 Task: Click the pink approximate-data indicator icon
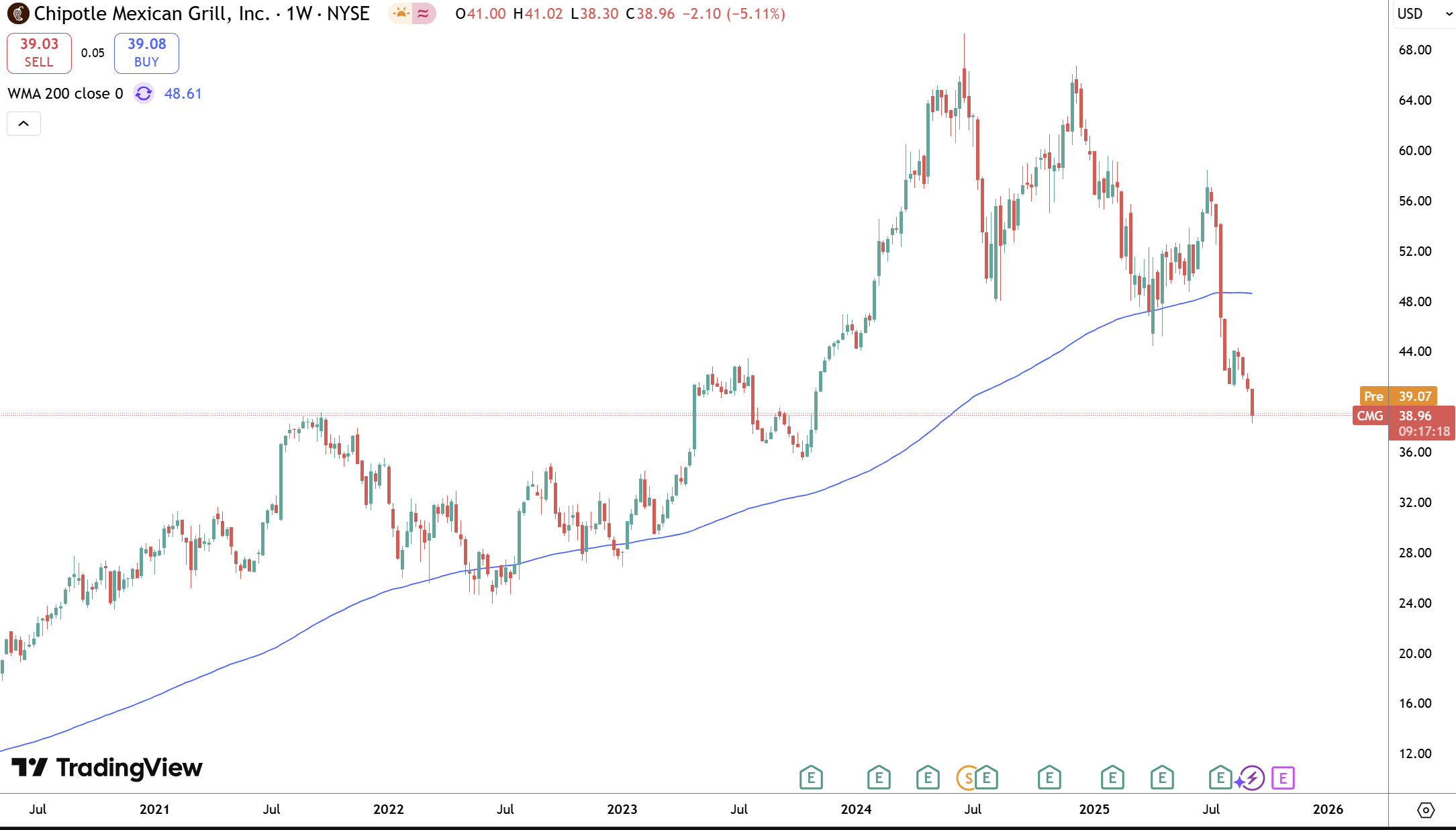423,13
